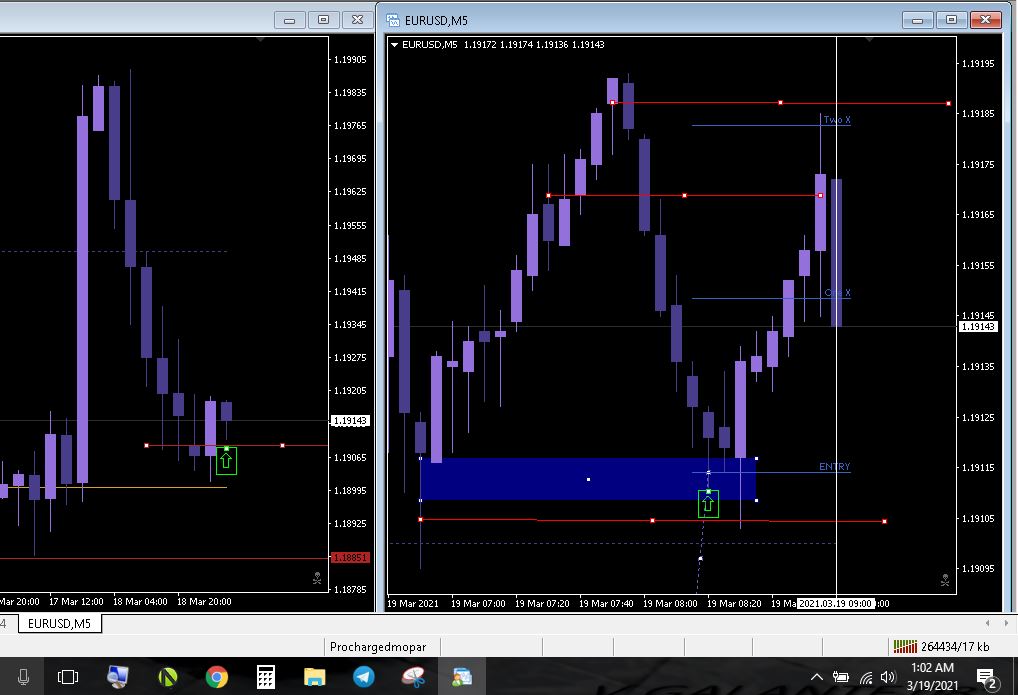Open the dropdown arrow beside EURUSD,M5 chart label
The width and height of the screenshot is (1018, 695).
(394, 45)
